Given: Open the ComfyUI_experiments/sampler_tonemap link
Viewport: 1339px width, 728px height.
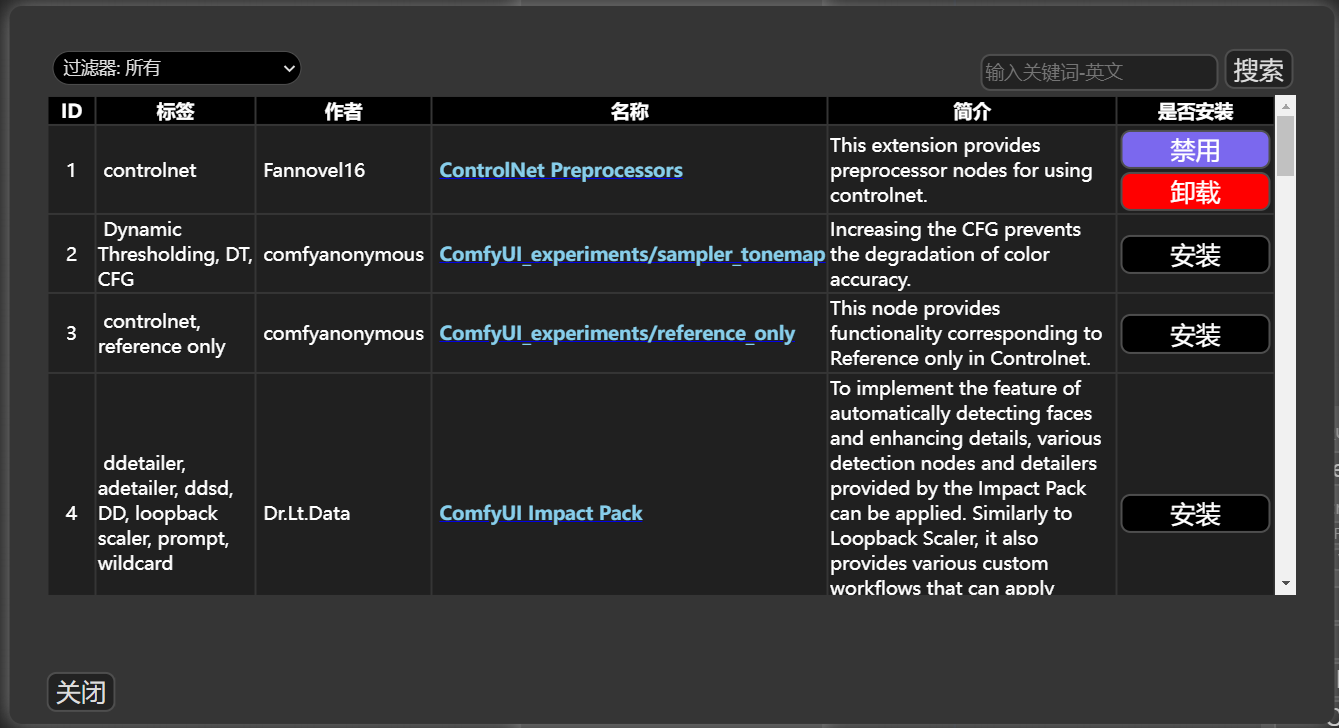Looking at the screenshot, I should (631, 254).
